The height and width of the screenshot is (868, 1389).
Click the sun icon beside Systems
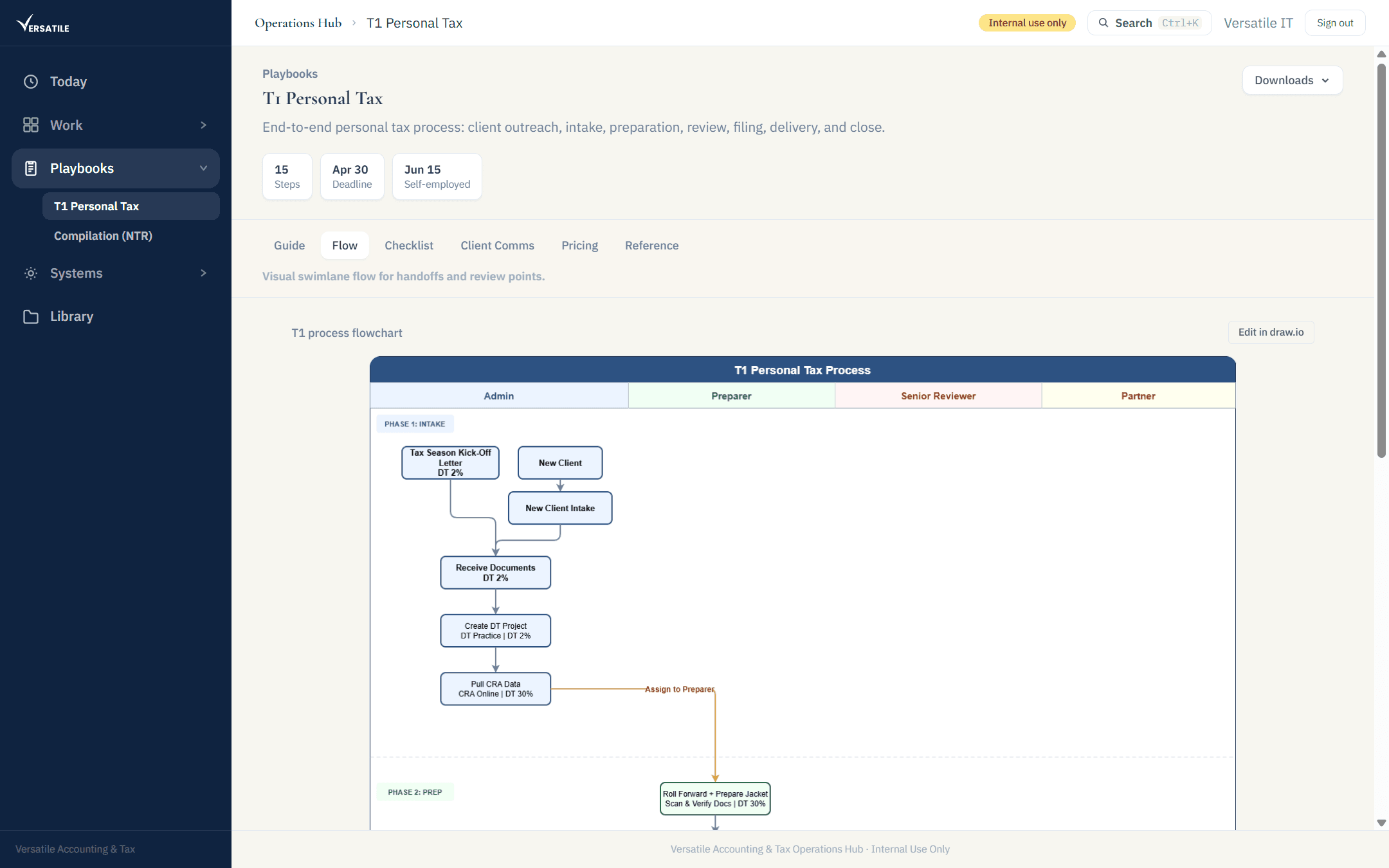pyautogui.click(x=31, y=273)
